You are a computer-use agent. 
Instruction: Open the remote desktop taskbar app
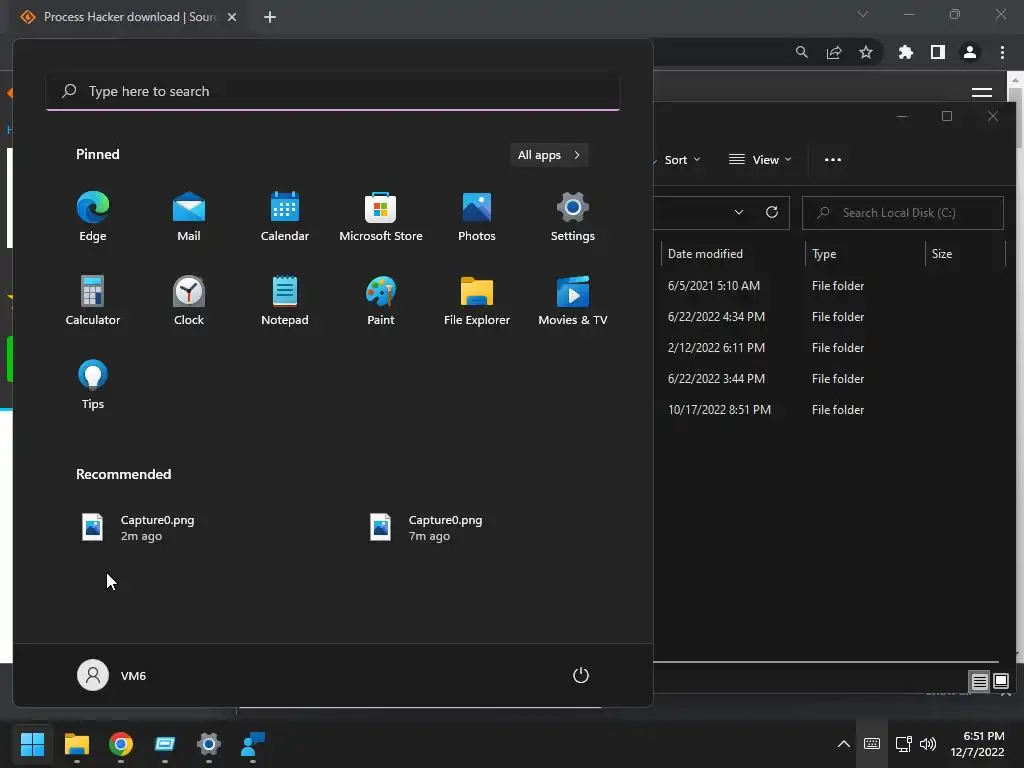tap(165, 744)
